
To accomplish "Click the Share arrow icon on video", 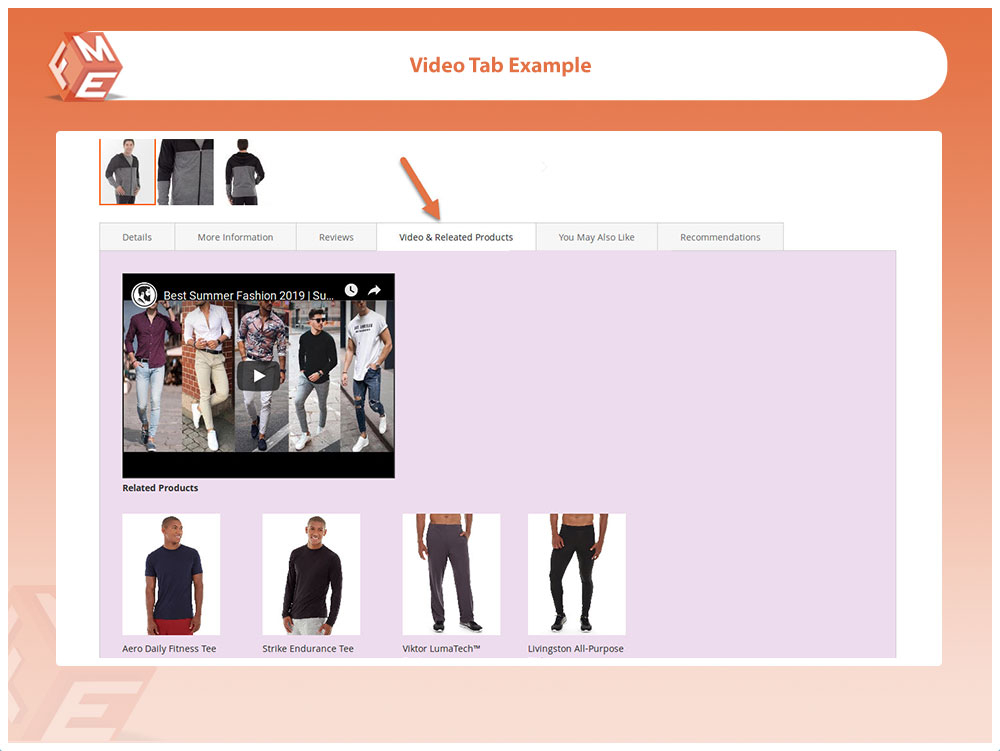I will [375, 290].
